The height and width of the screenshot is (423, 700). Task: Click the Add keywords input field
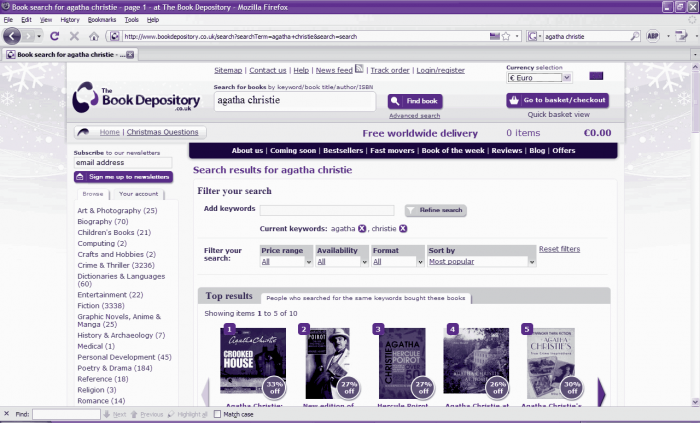tap(327, 210)
